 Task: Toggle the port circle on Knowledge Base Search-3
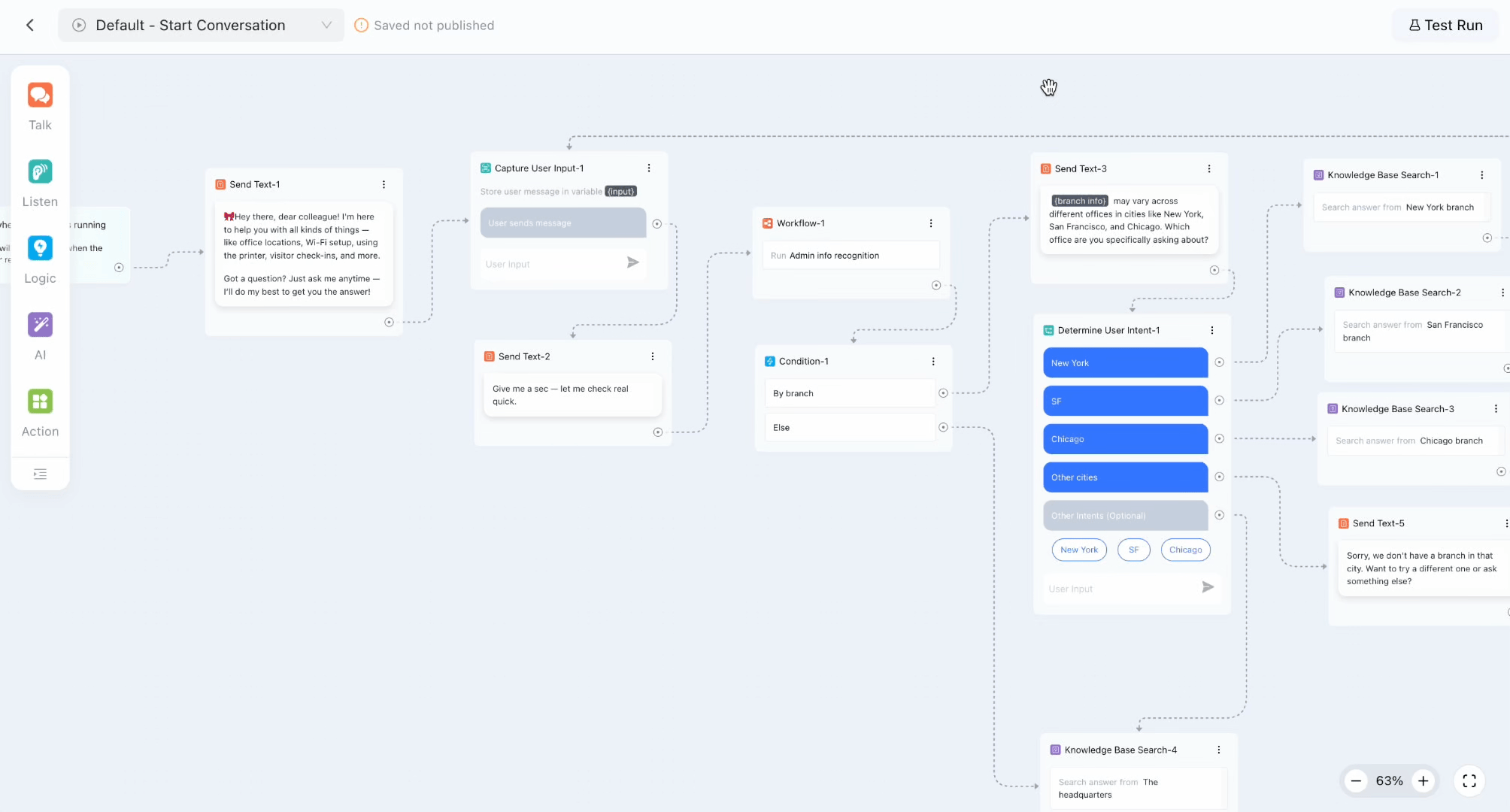[1501, 471]
